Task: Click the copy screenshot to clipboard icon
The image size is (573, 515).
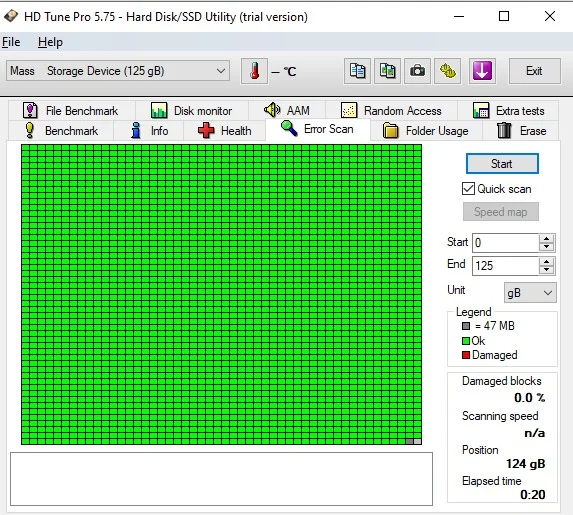Action: (387, 71)
